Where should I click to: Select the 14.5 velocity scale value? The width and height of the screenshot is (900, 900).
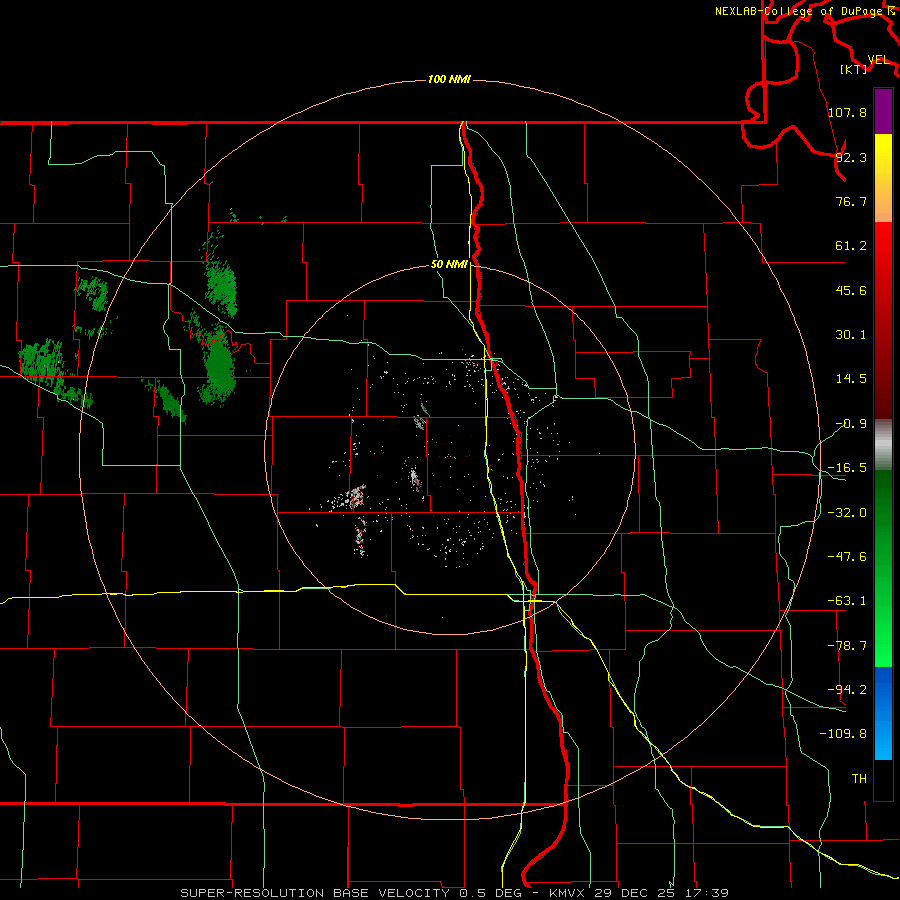851,379
